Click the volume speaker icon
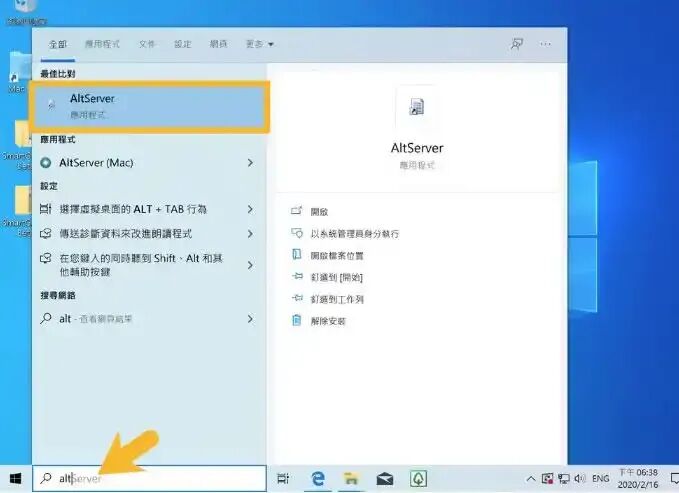The height and width of the screenshot is (493, 679). click(x=579, y=478)
